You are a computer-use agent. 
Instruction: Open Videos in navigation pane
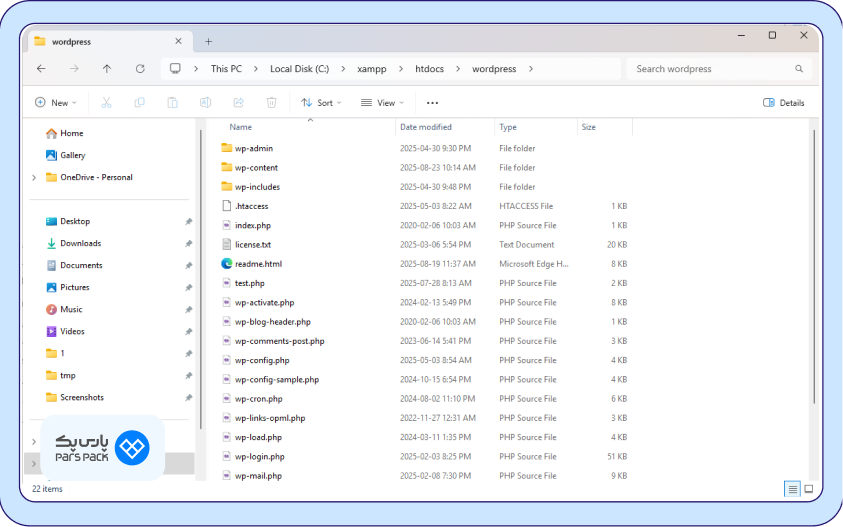65,332
